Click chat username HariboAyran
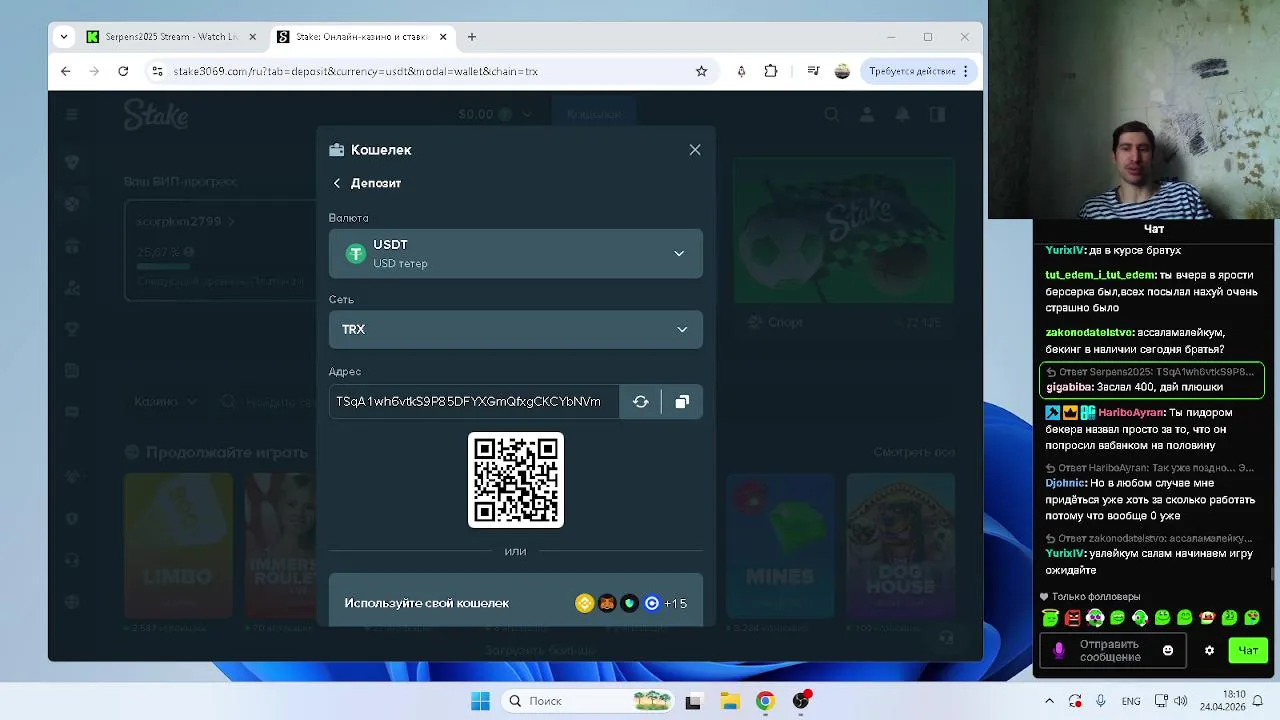The width and height of the screenshot is (1280, 720). tap(1131, 412)
